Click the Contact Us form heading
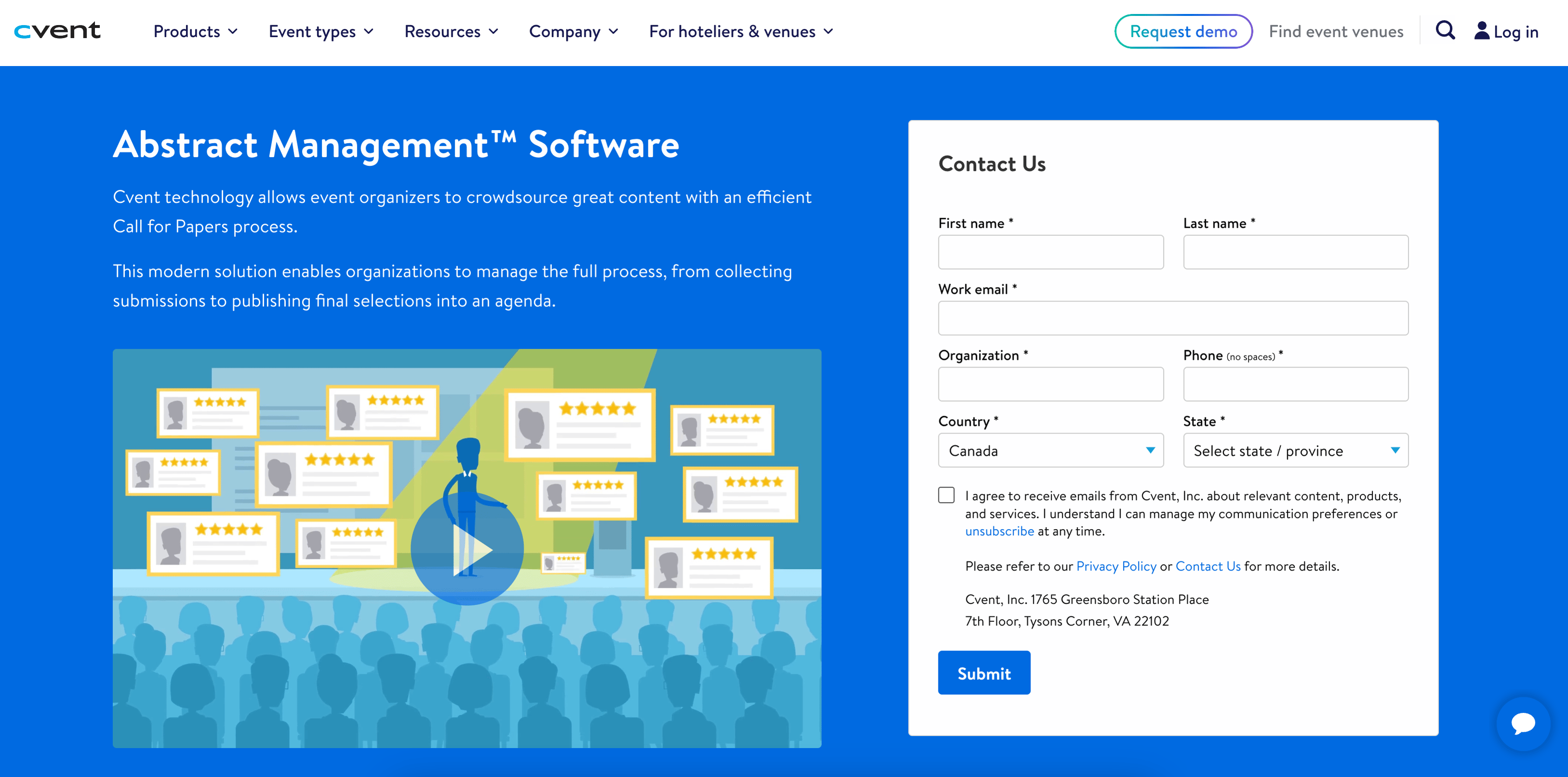 (x=992, y=164)
